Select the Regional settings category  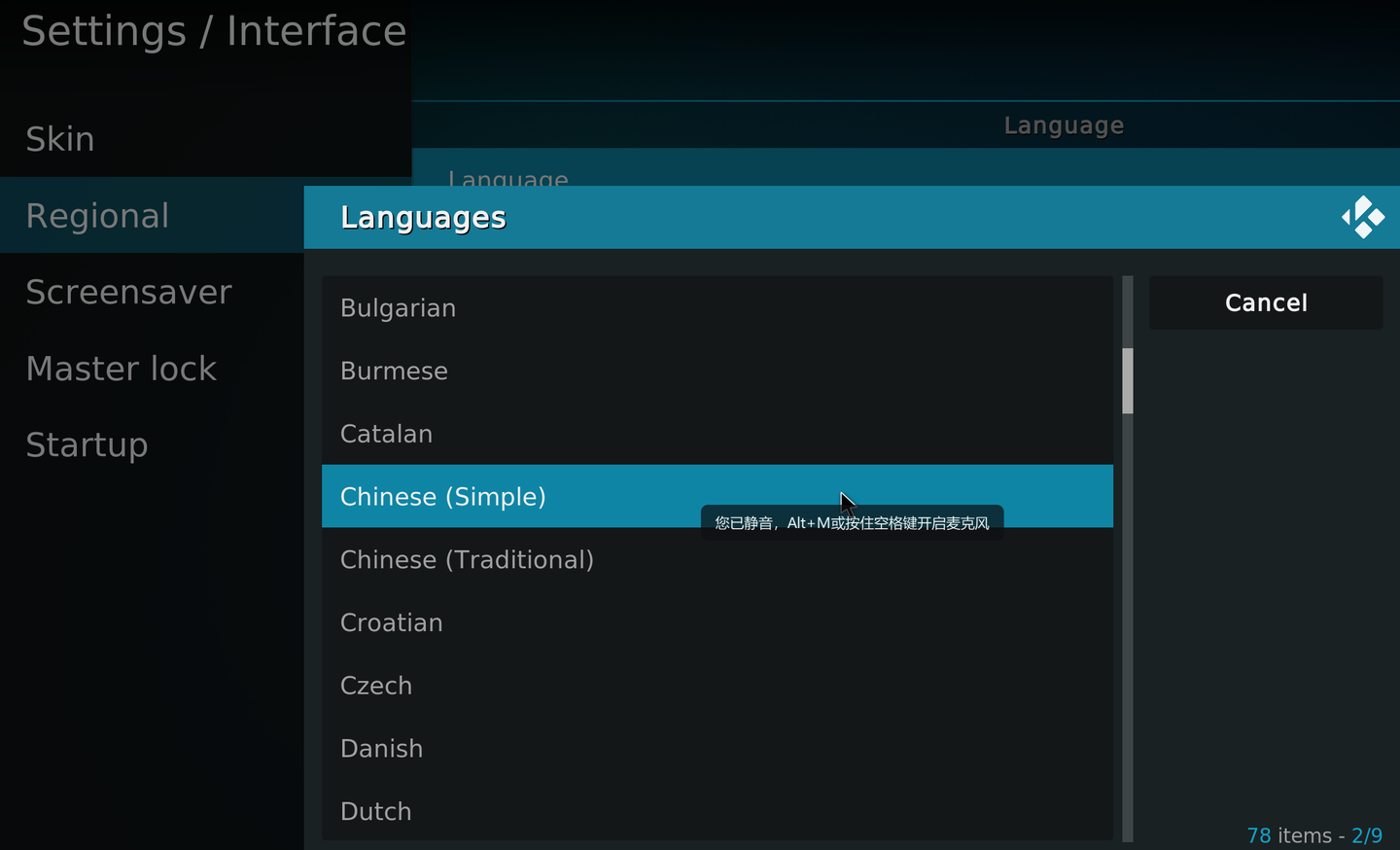97,216
